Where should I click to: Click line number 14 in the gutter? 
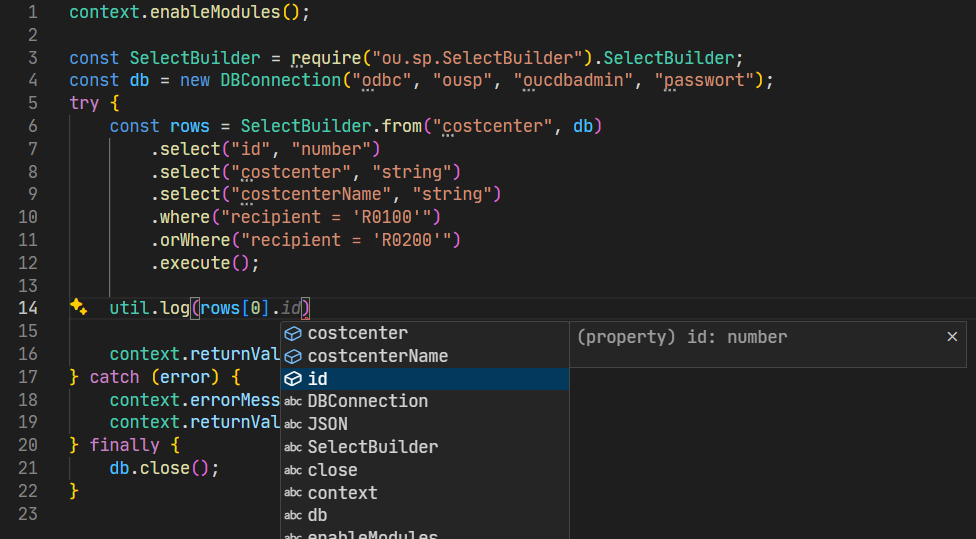pos(28,308)
